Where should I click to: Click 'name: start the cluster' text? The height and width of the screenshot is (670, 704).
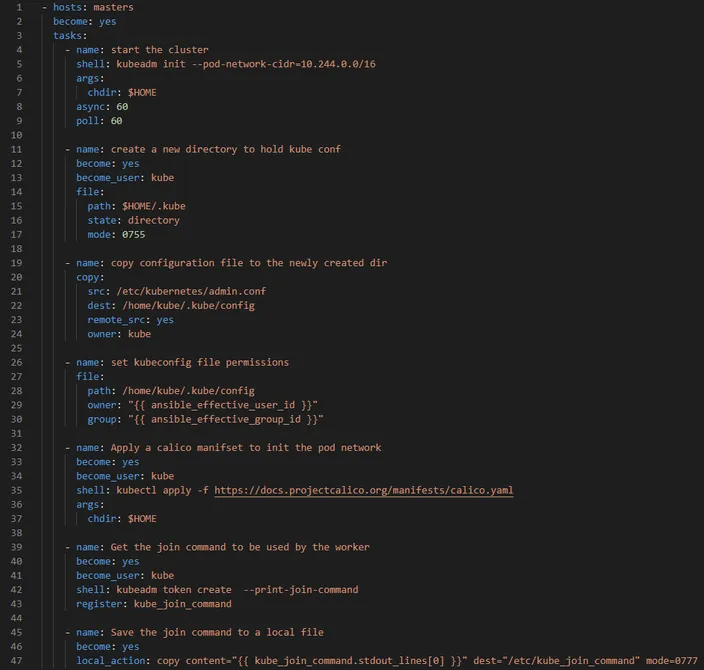tap(142, 50)
